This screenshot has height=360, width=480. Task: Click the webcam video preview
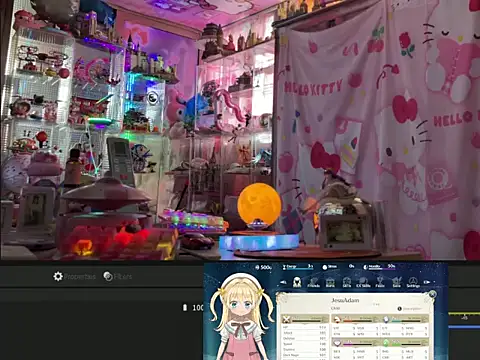pyautogui.click(x=240, y=130)
